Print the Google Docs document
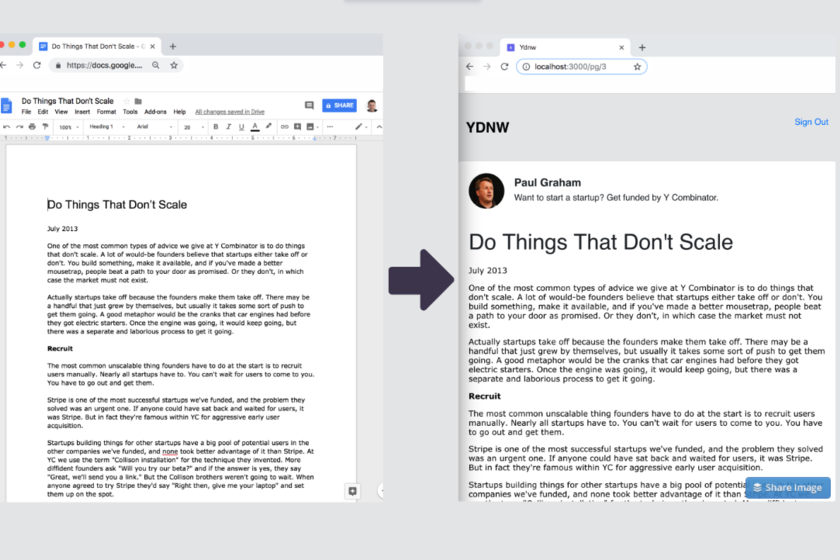840x560 pixels. click(32, 127)
